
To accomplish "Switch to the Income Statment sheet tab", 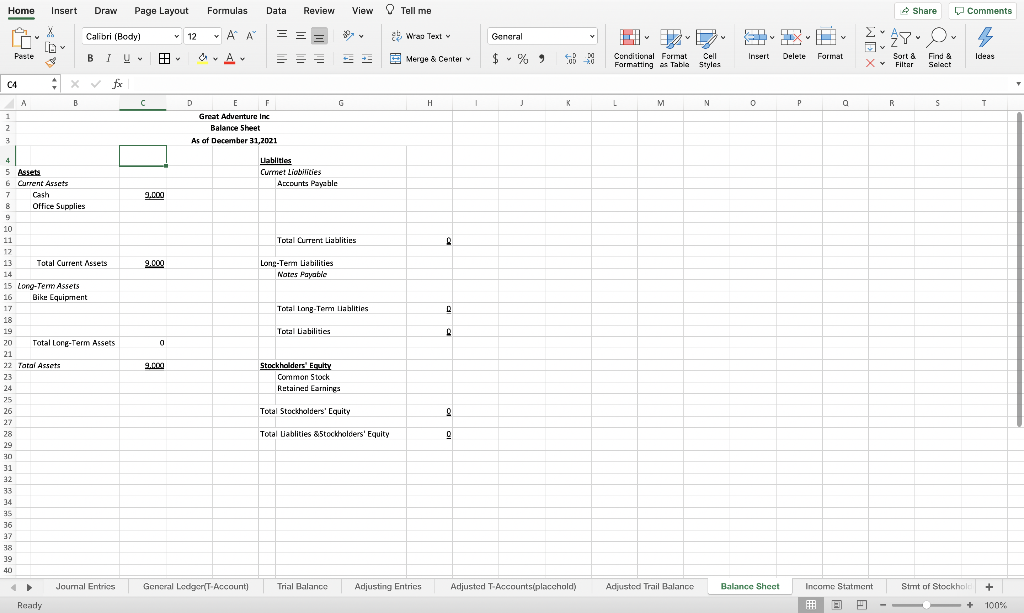I will coord(839,586).
